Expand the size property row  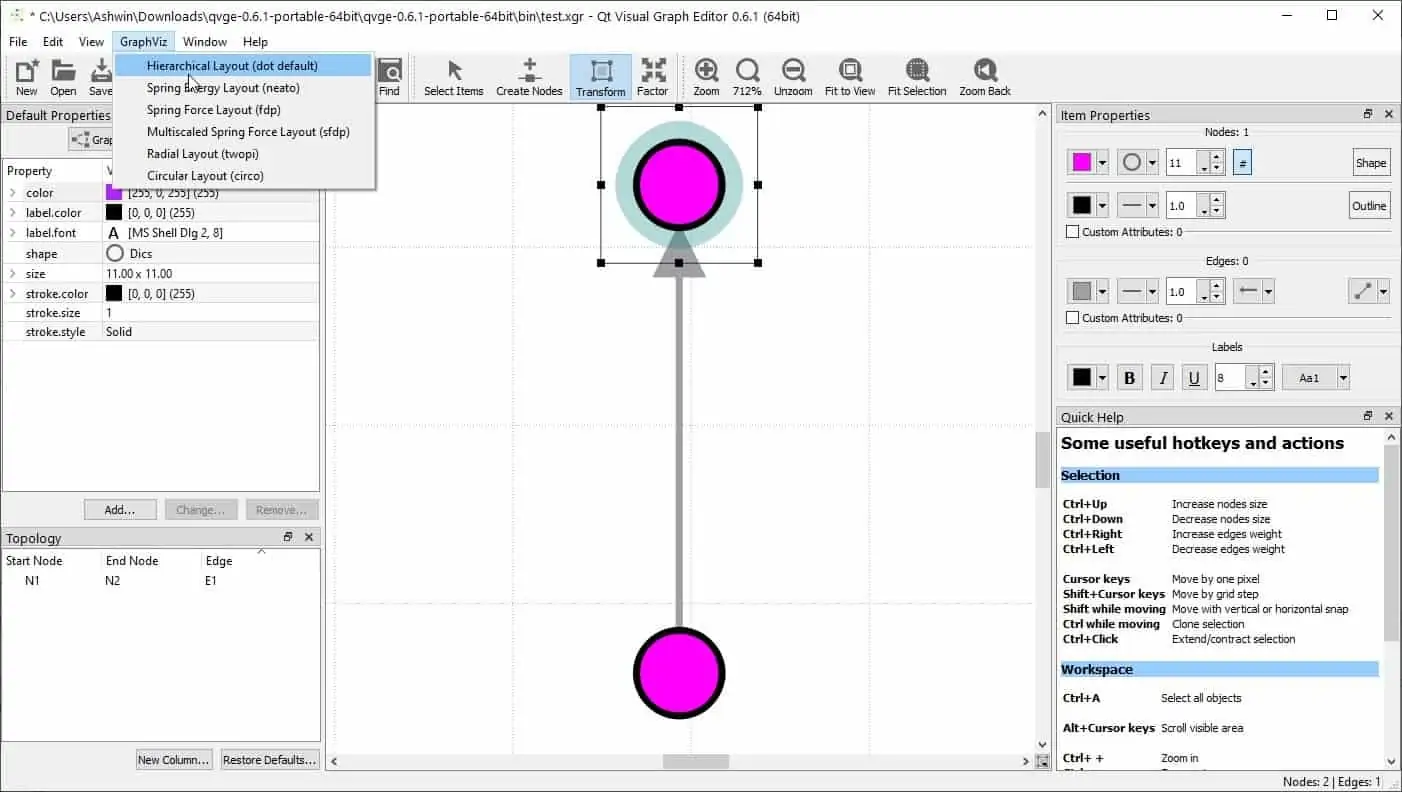click(x=13, y=274)
